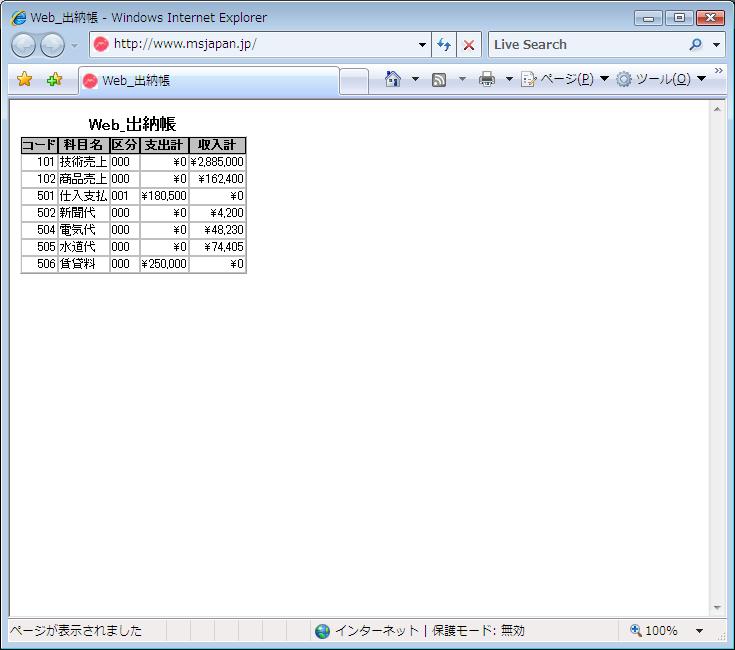
Task: Click the ページが表示されました status text
Action: [75, 631]
